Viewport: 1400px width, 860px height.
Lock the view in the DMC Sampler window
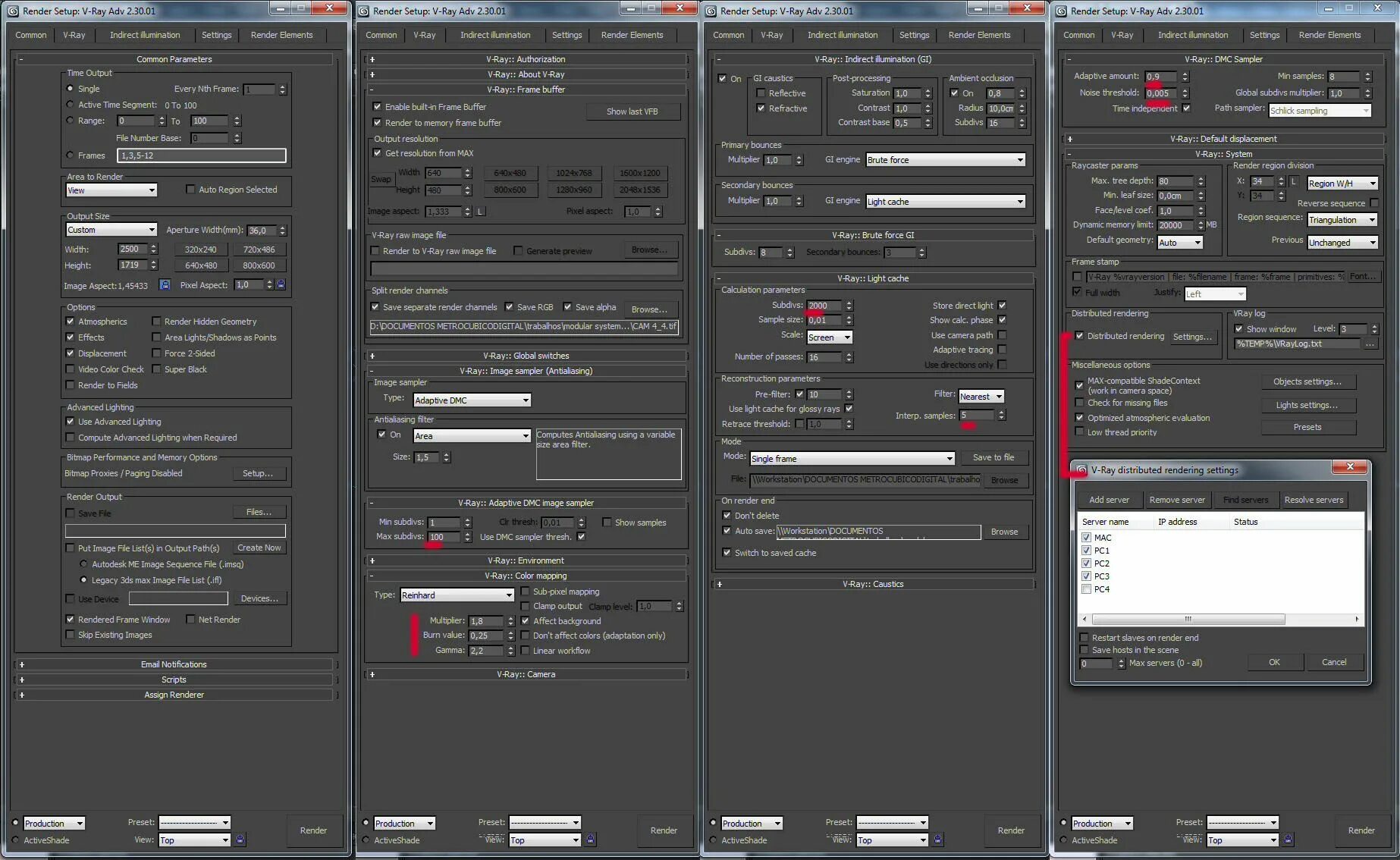[x=1289, y=840]
